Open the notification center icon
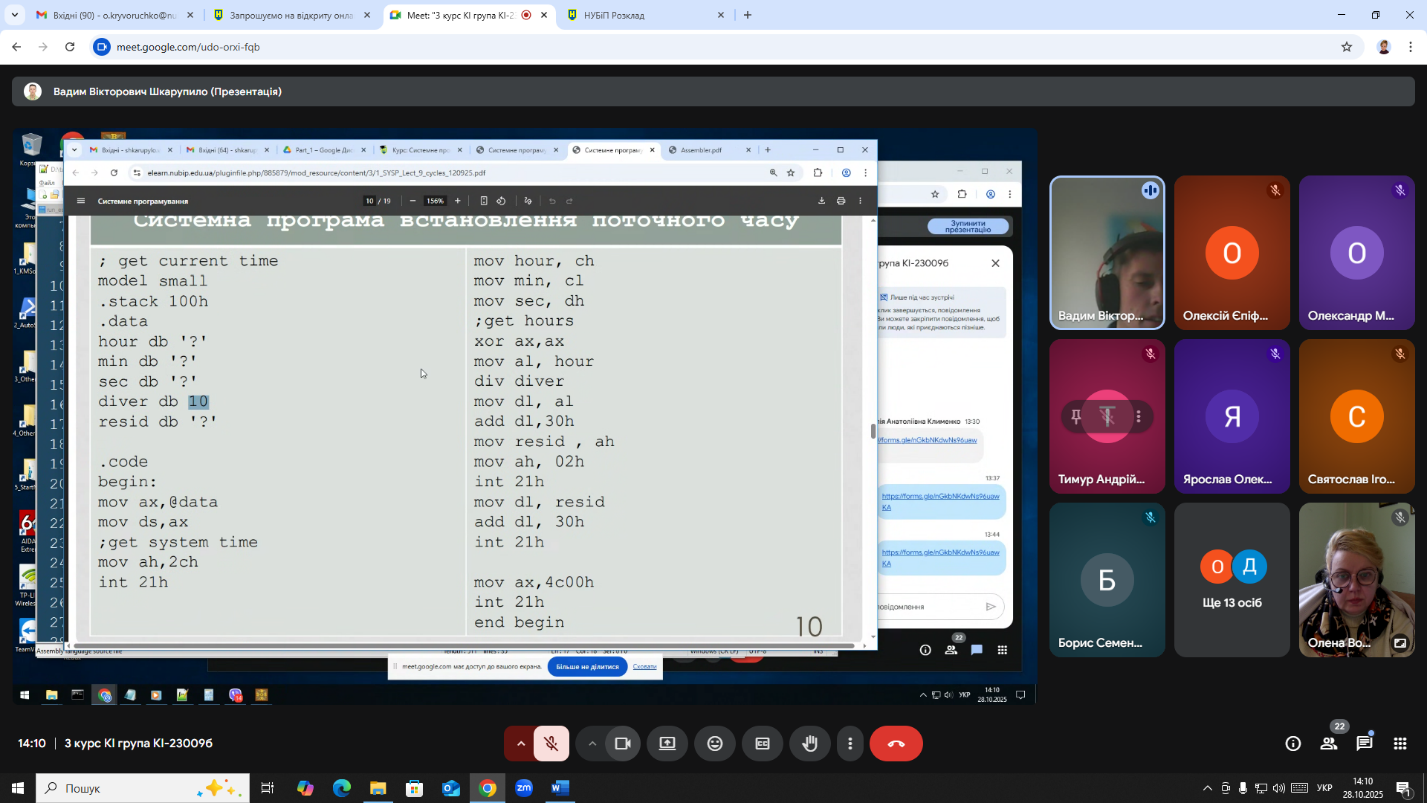Screen dimensions: 1427x803 (1403, 788)
